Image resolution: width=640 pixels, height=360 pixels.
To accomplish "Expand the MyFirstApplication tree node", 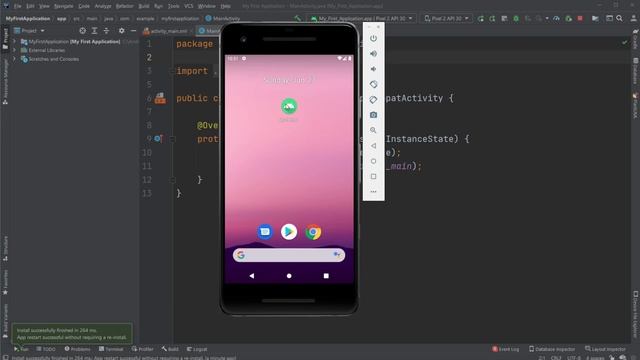I will coord(14,42).
